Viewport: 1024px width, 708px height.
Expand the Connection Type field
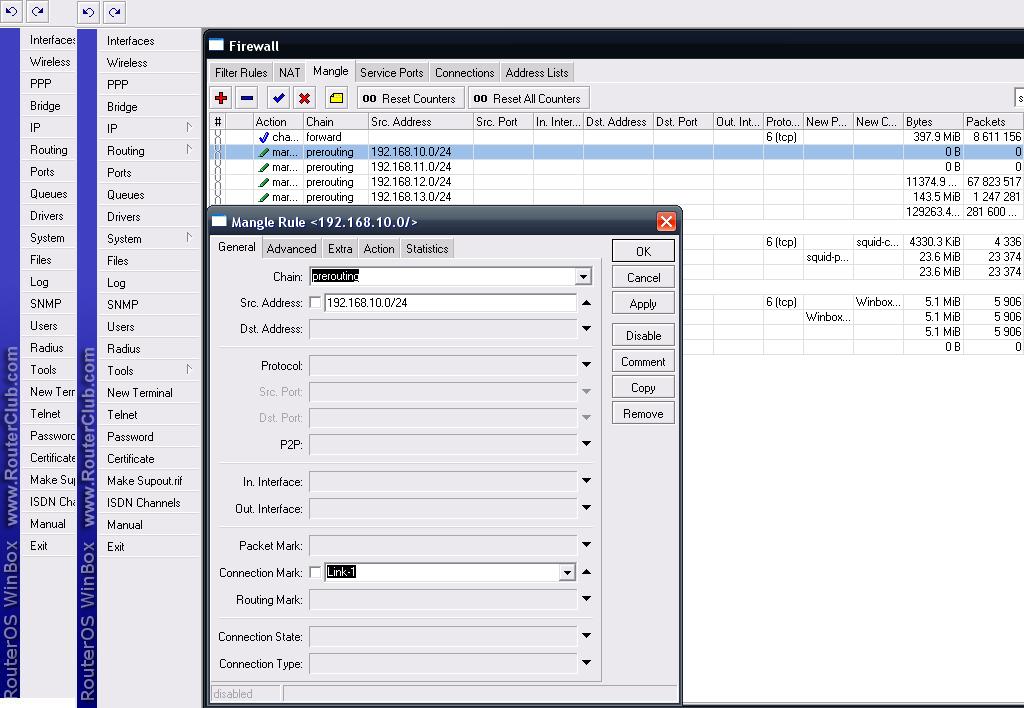[x=586, y=662]
